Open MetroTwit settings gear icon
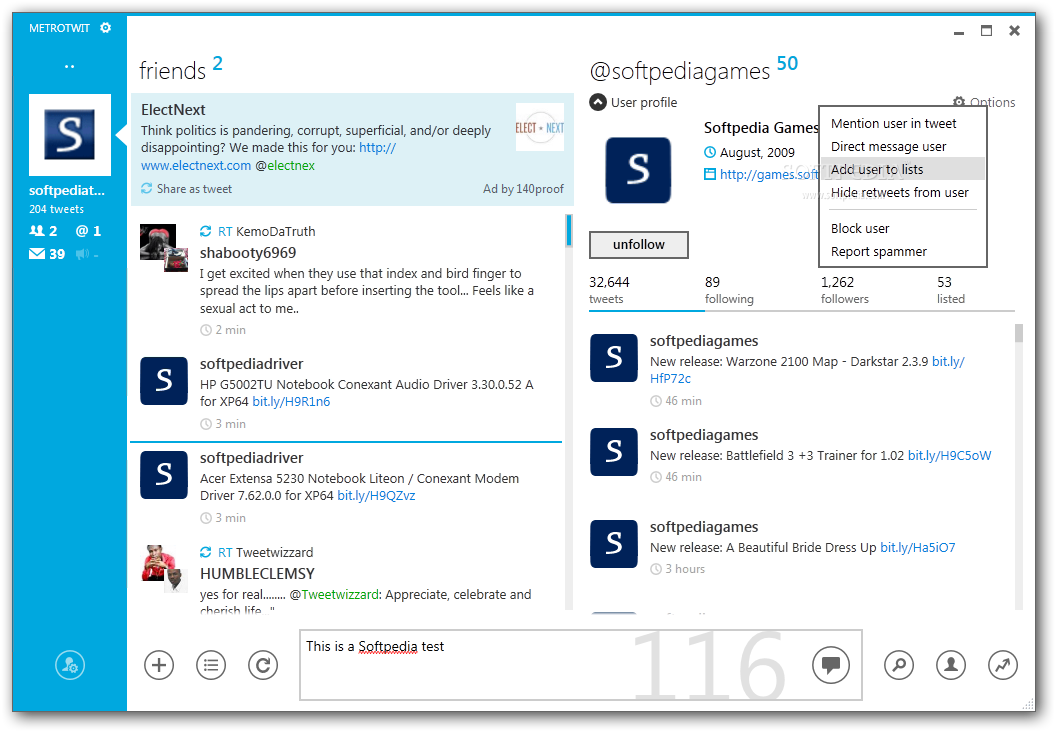This screenshot has width=1056, height=732. [106, 28]
